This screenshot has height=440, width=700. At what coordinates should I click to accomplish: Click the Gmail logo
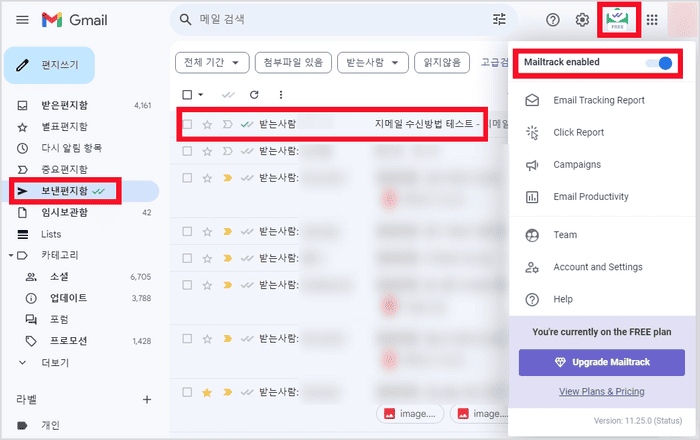click(x=75, y=20)
